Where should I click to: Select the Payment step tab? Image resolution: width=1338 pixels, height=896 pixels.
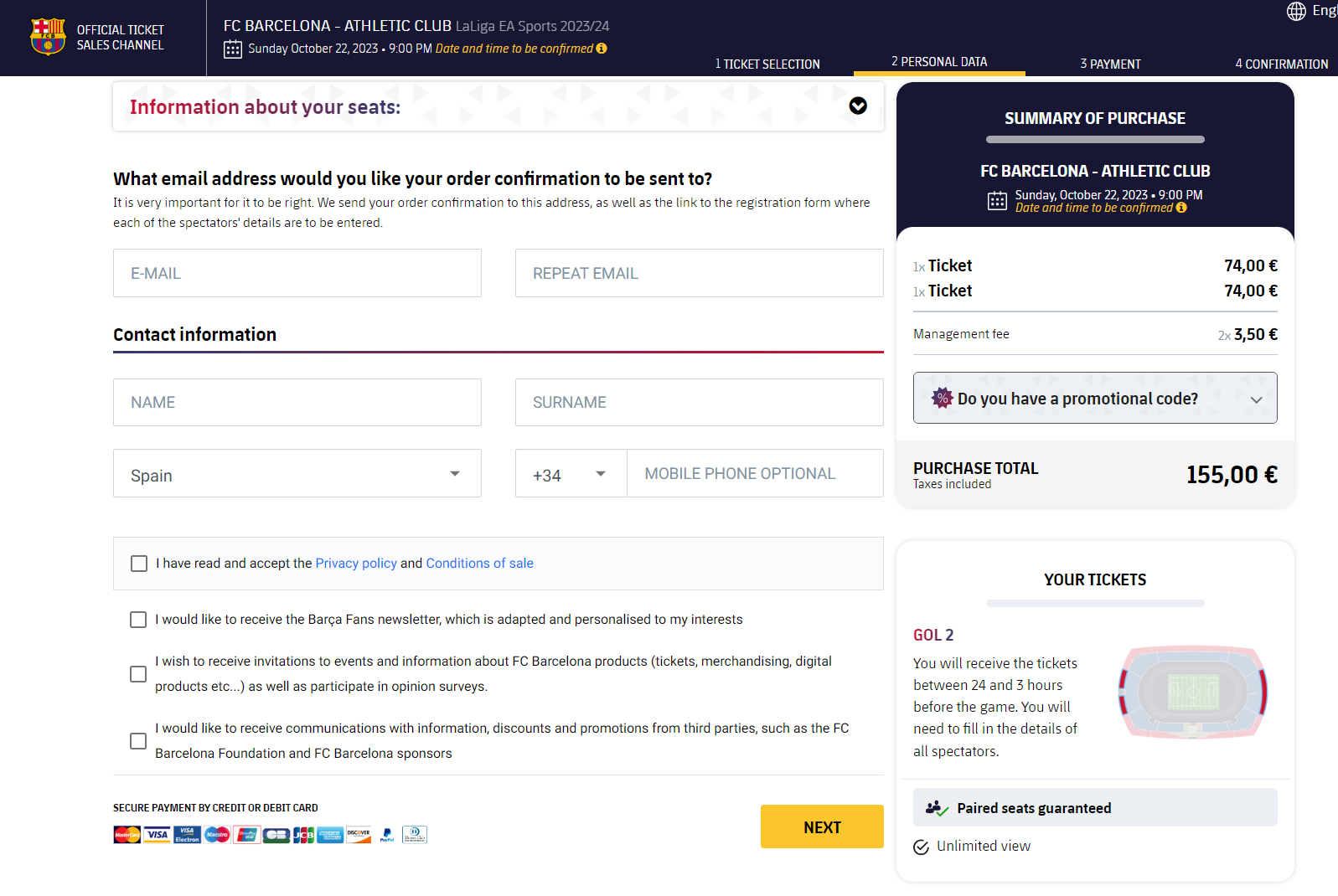point(1110,64)
